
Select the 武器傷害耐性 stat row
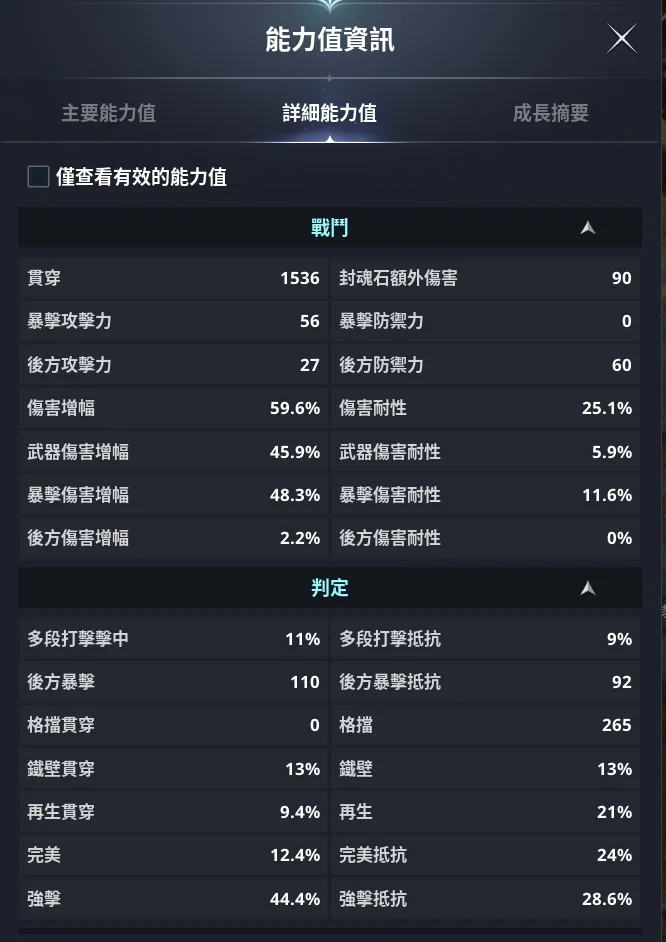[485, 452]
